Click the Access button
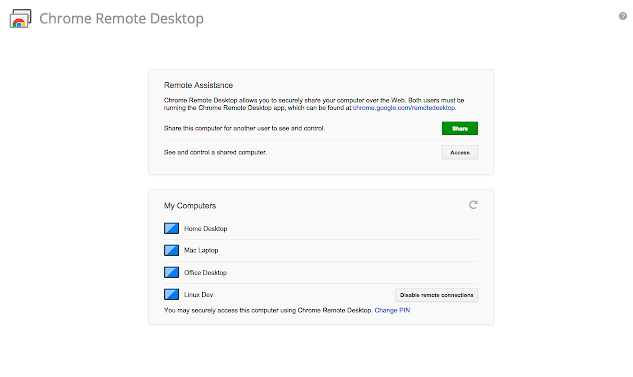 click(x=460, y=153)
